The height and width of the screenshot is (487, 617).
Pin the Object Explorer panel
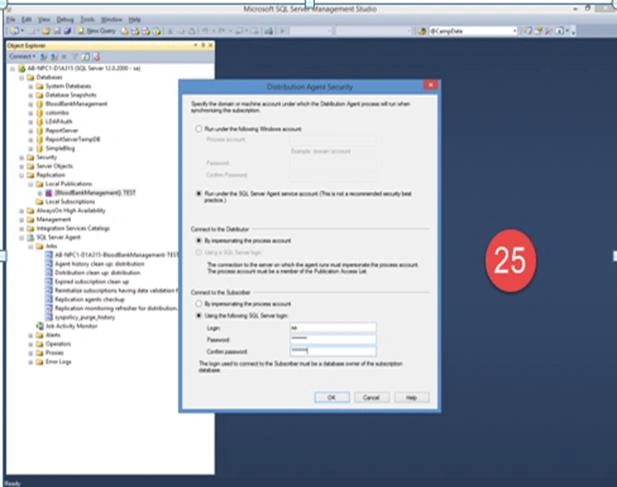[x=203, y=45]
